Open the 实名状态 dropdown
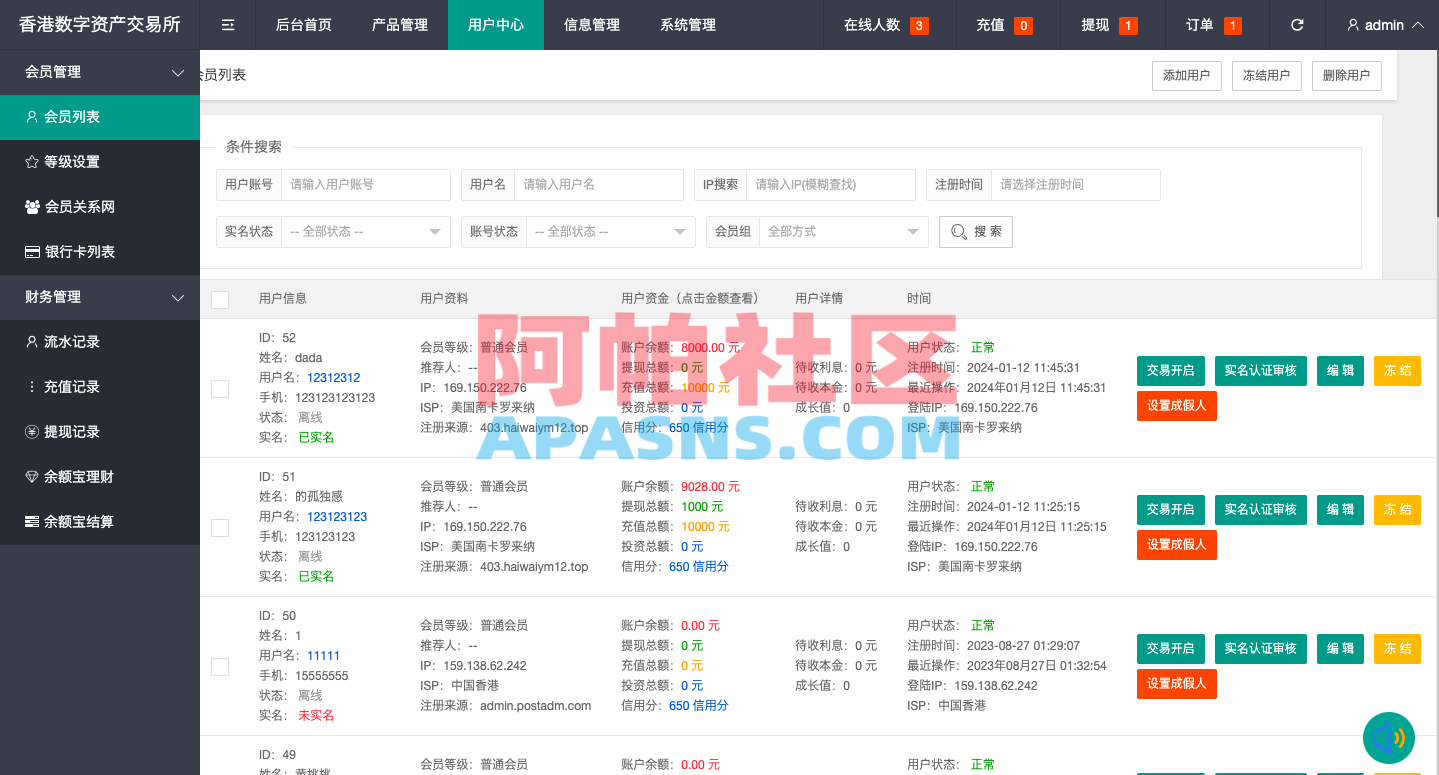This screenshot has width=1439, height=775. click(365, 231)
